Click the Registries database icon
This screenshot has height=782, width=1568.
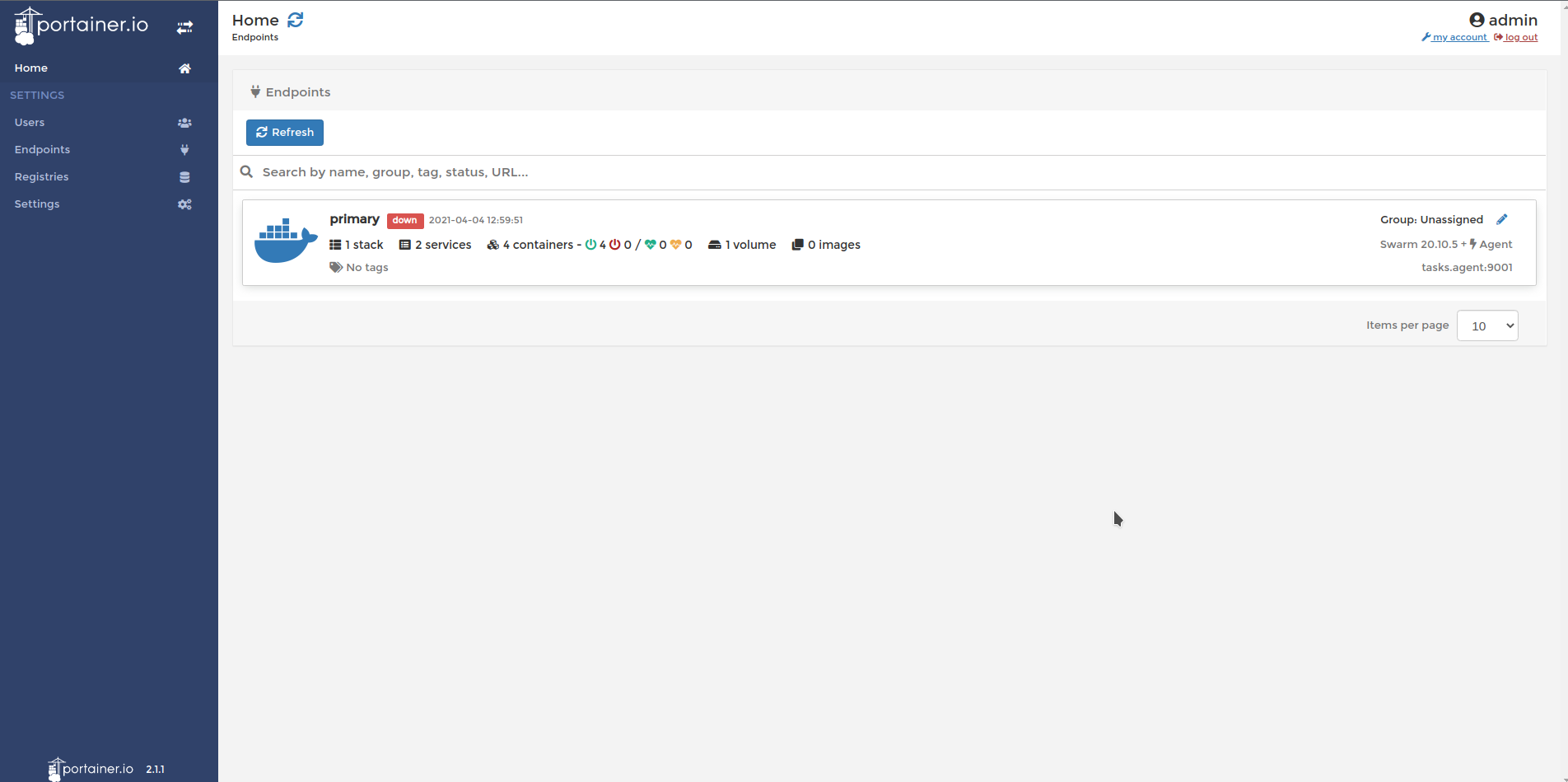pyautogui.click(x=184, y=176)
